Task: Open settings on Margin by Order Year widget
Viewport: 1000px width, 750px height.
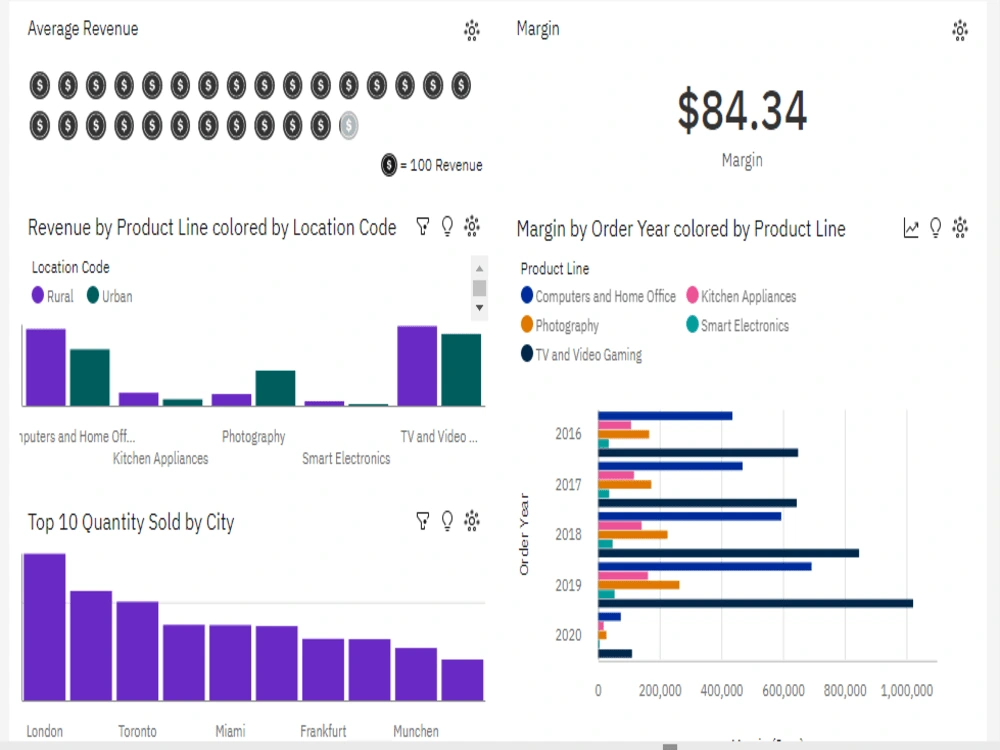Action: pos(960,228)
